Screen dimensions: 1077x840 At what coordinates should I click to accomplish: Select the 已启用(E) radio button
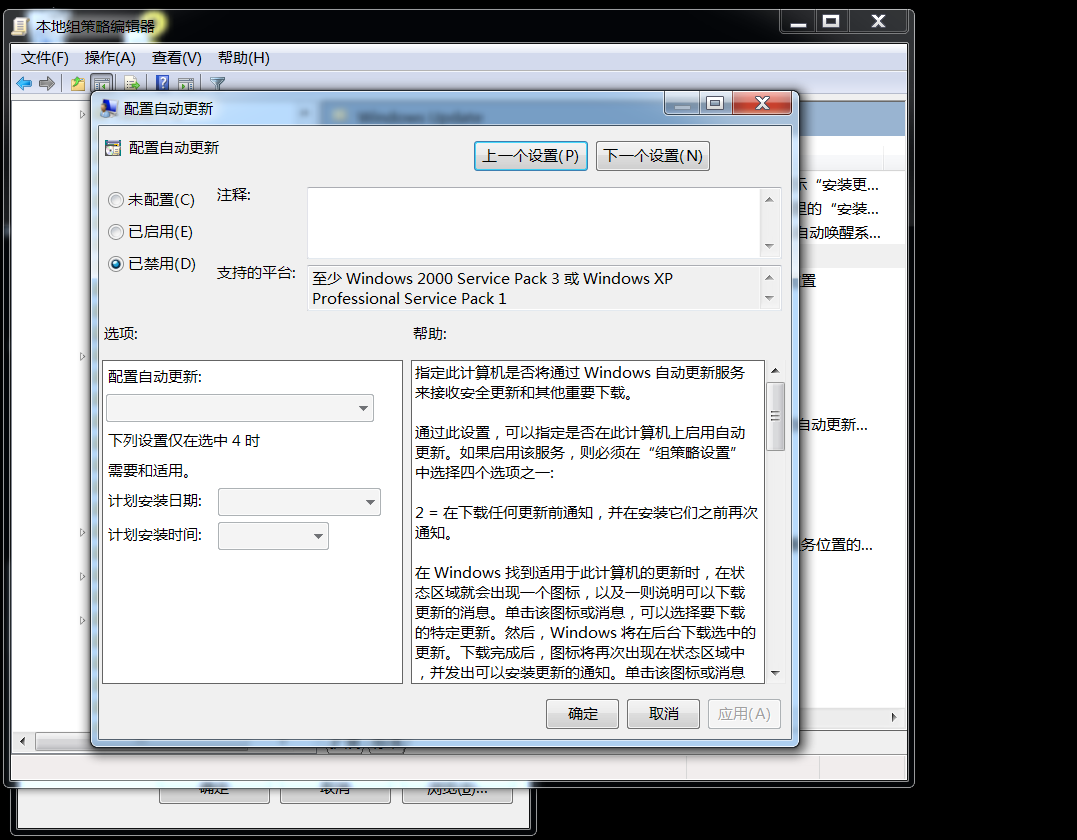coord(116,232)
